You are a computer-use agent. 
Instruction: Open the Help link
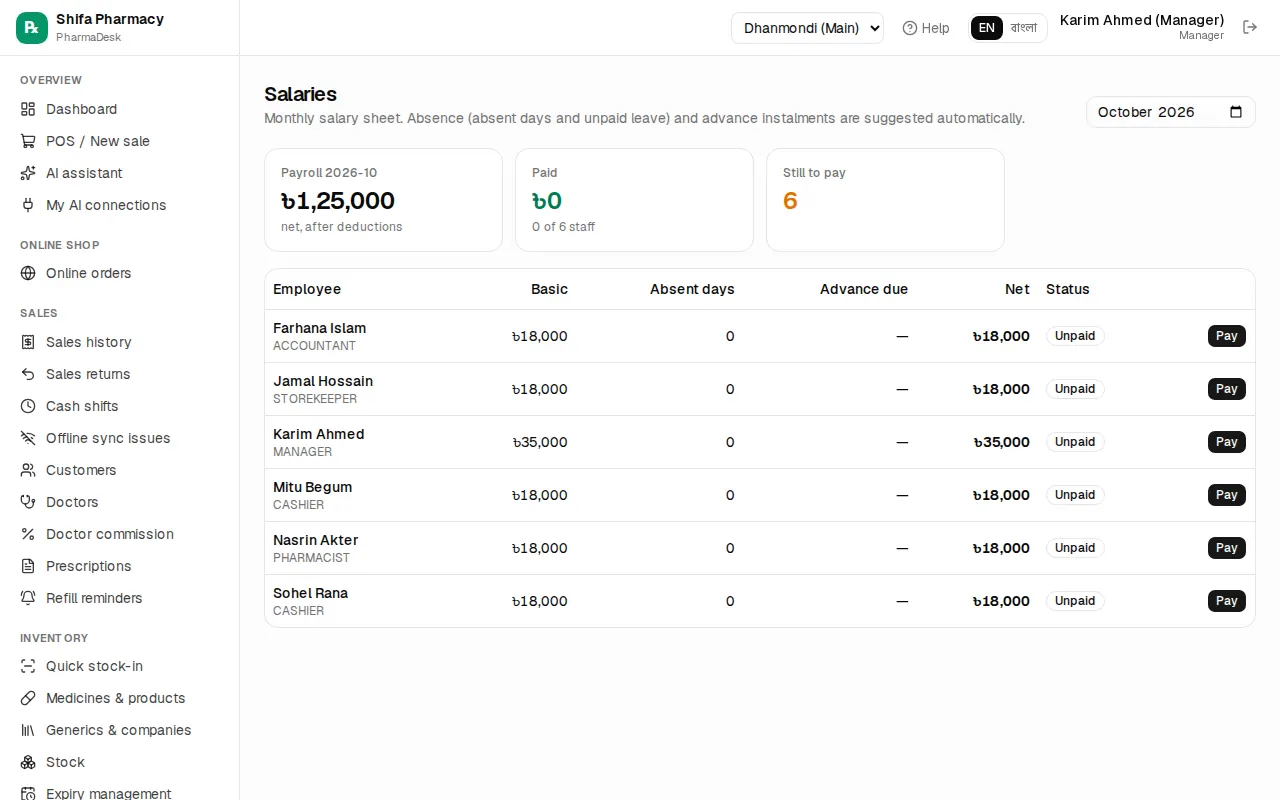926,28
